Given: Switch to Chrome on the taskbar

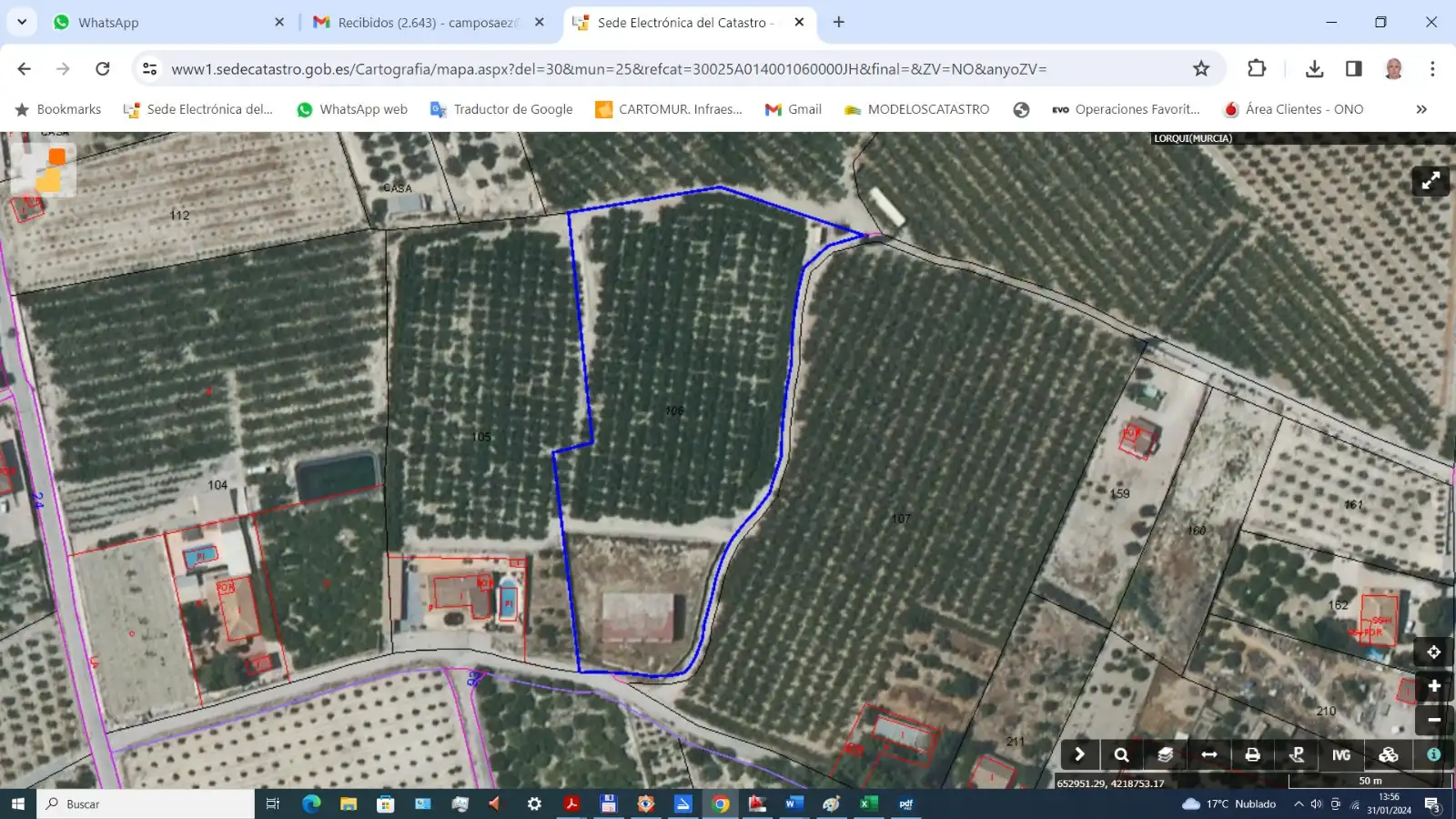Looking at the screenshot, I should pyautogui.click(x=720, y=804).
